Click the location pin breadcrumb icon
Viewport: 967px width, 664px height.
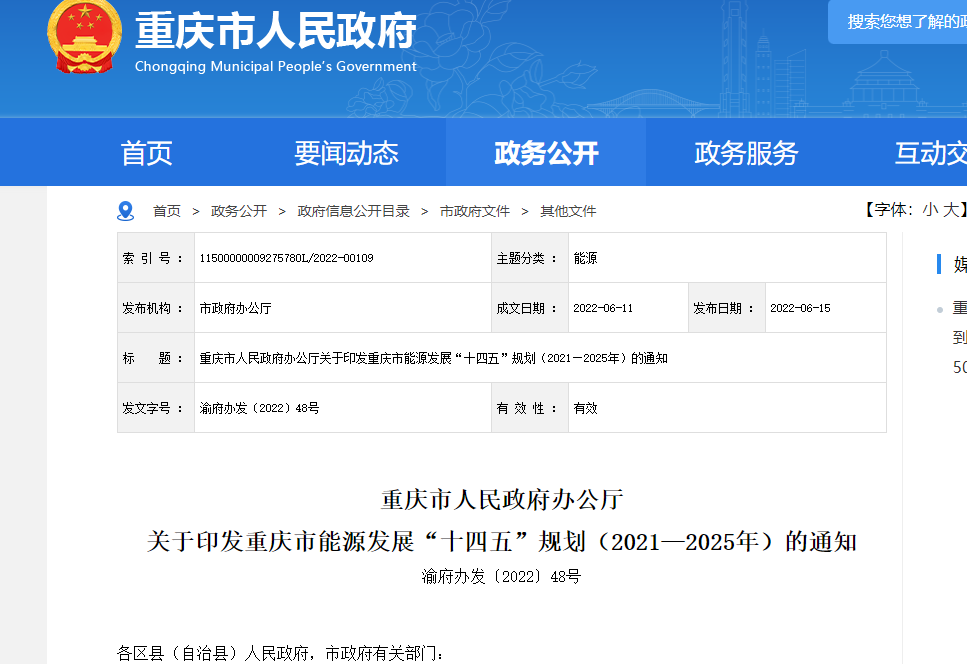pyautogui.click(x=124, y=210)
